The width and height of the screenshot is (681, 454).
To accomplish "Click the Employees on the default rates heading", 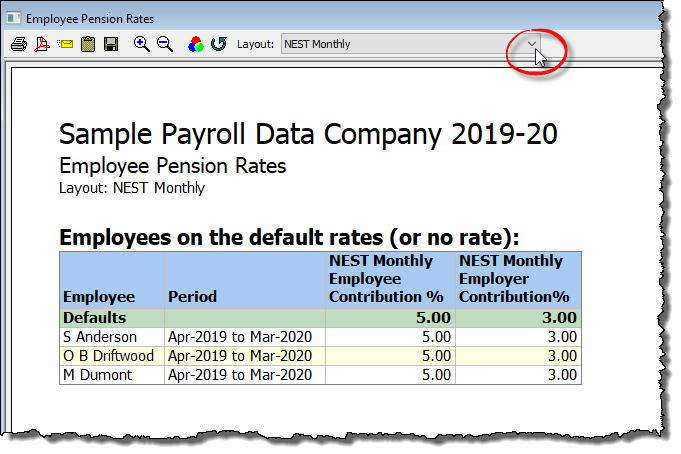I will [x=289, y=238].
